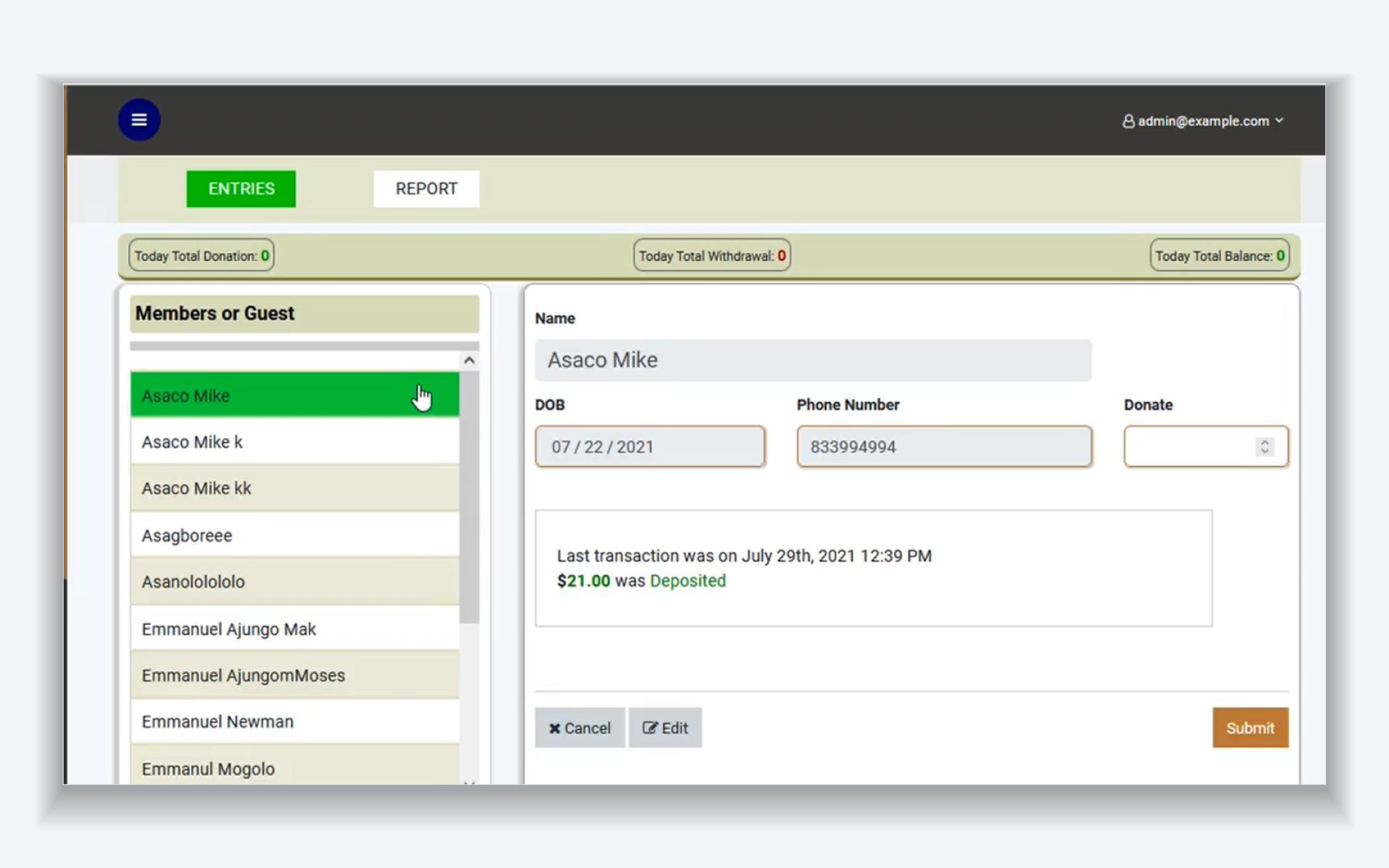Select member Emmanuel AjungomMoses
The height and width of the screenshot is (868, 1389).
[x=294, y=675]
